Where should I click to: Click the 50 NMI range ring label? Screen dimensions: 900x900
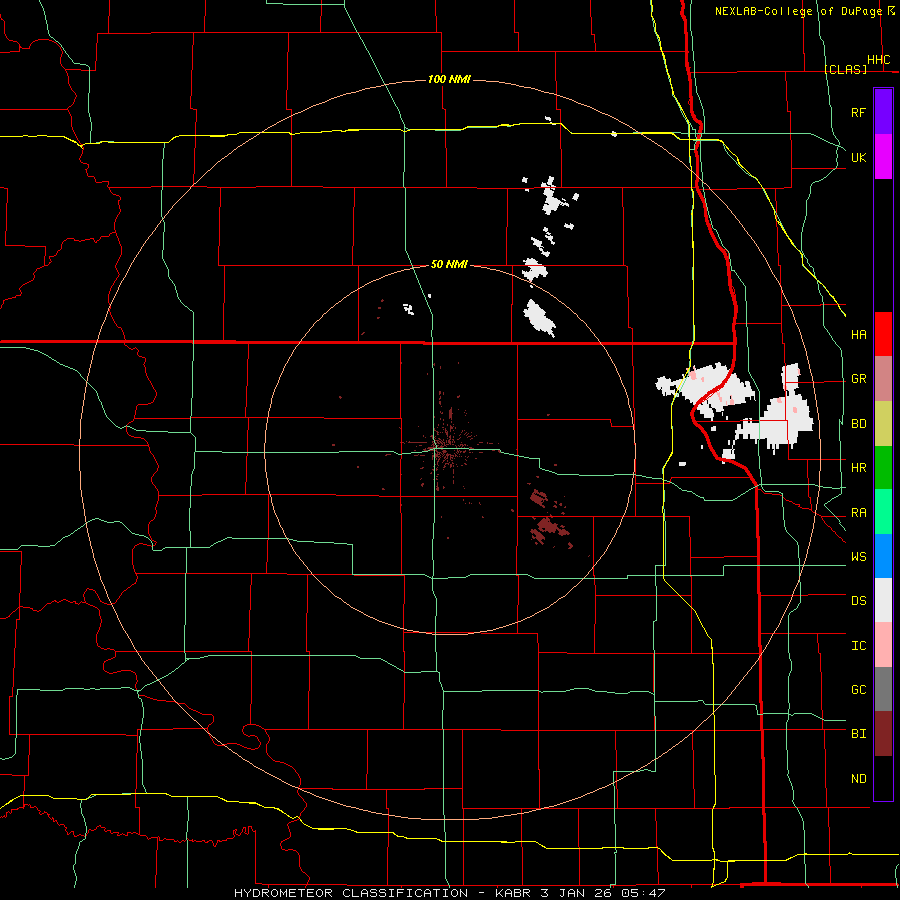tap(449, 264)
